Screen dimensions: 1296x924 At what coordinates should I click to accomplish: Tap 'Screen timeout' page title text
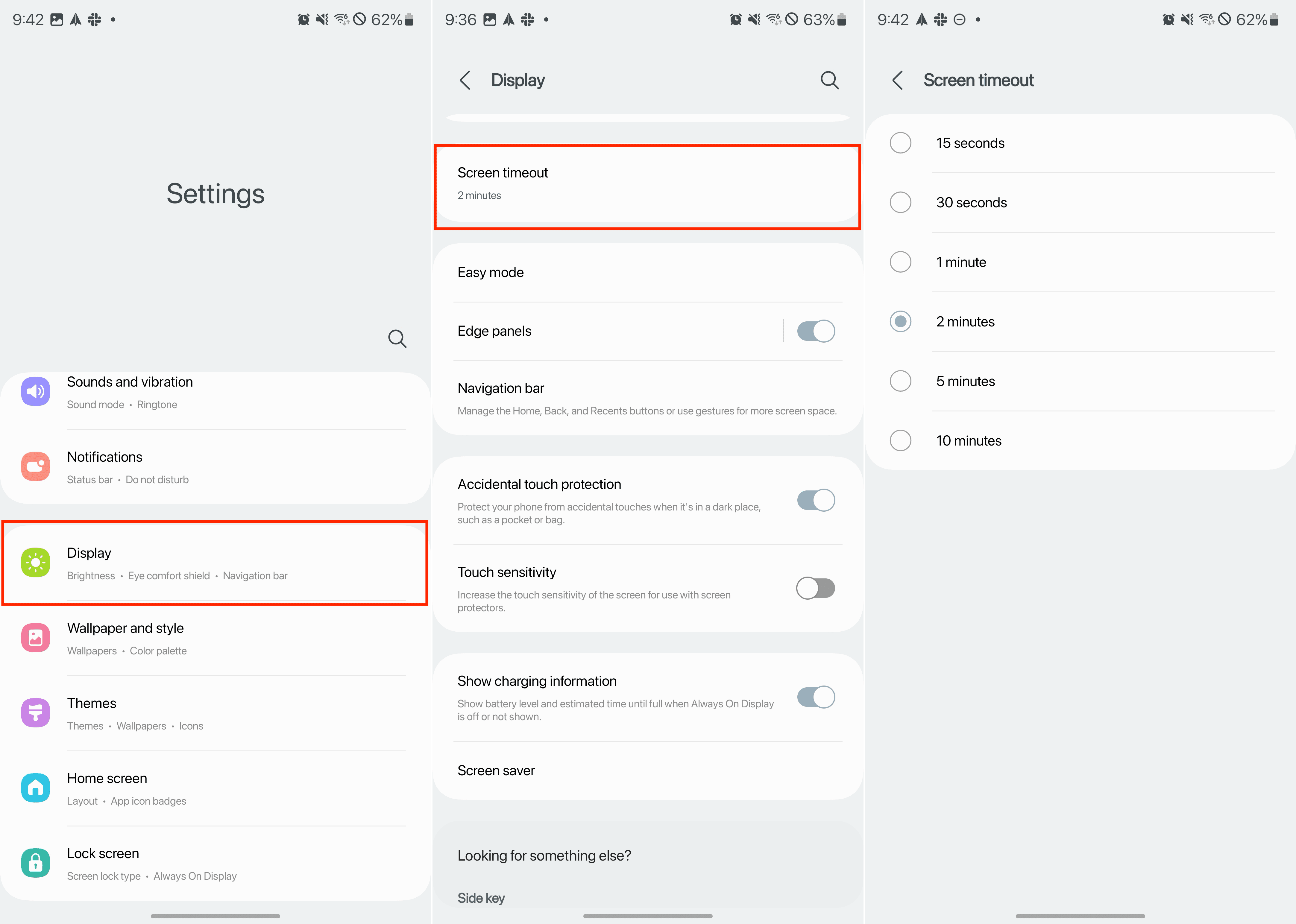978,80
